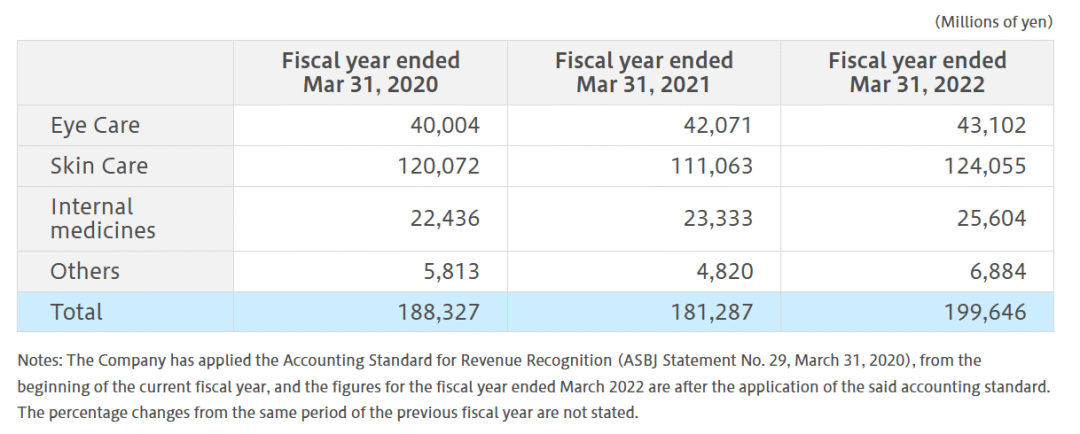
Task: Click the Fiscal year ended Mar 31, 2022 header
Action: pyautogui.click(x=916, y=72)
